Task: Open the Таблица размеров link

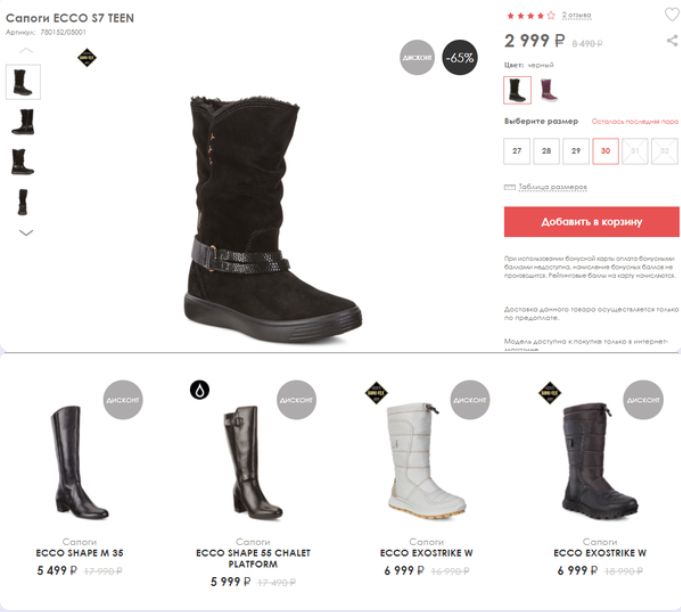Action: coord(553,187)
